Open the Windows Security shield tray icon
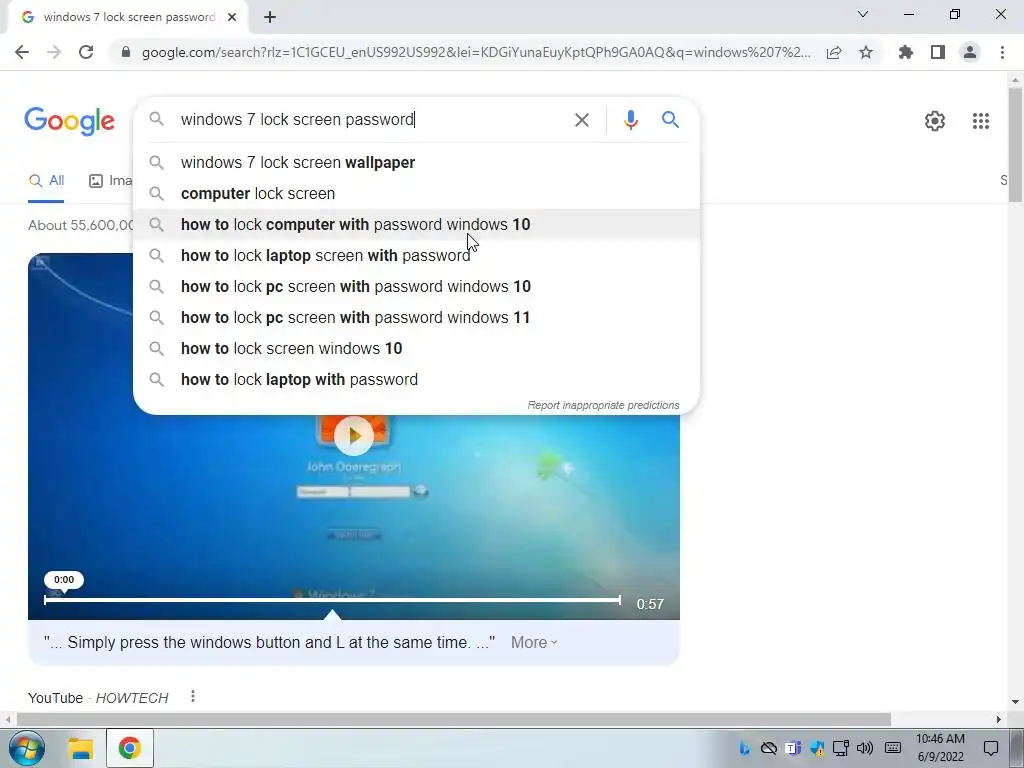1024x768 pixels. (x=816, y=748)
